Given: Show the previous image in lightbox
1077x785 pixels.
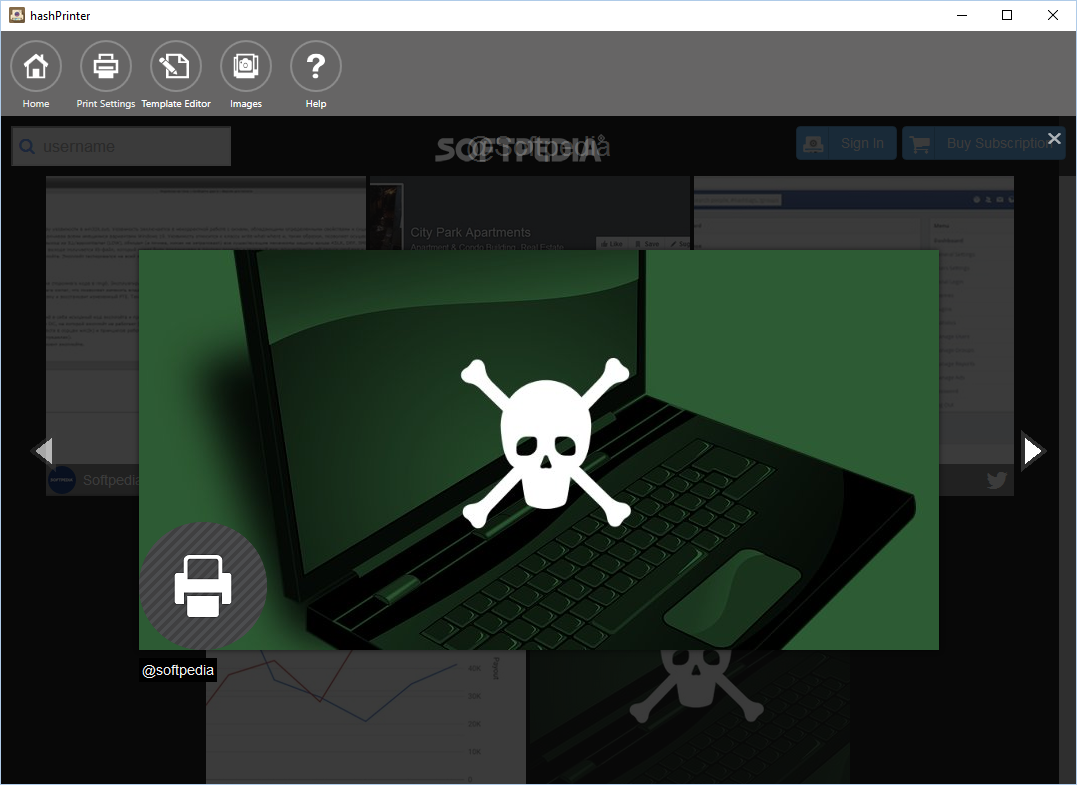Looking at the screenshot, I should pos(43,451).
